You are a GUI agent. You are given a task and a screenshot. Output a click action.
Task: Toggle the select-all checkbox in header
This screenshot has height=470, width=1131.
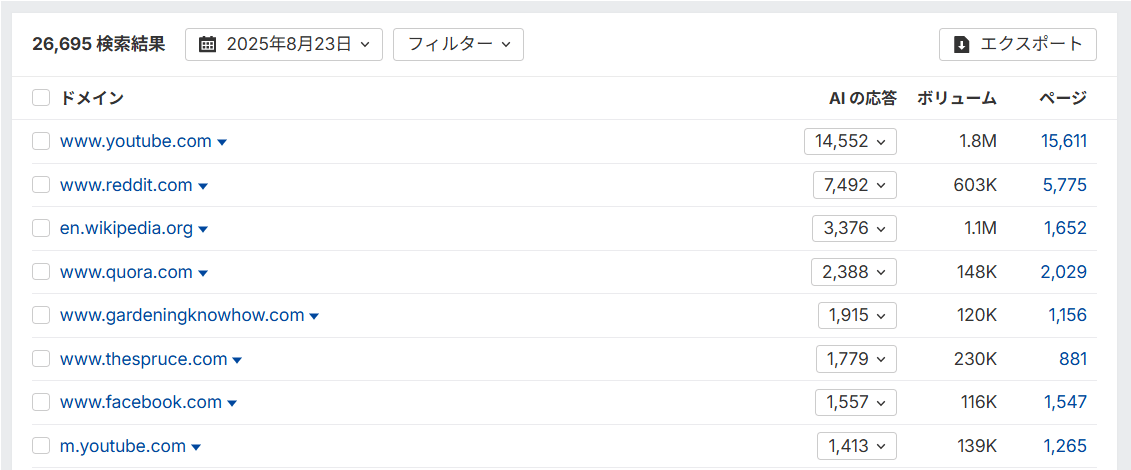click(41, 98)
